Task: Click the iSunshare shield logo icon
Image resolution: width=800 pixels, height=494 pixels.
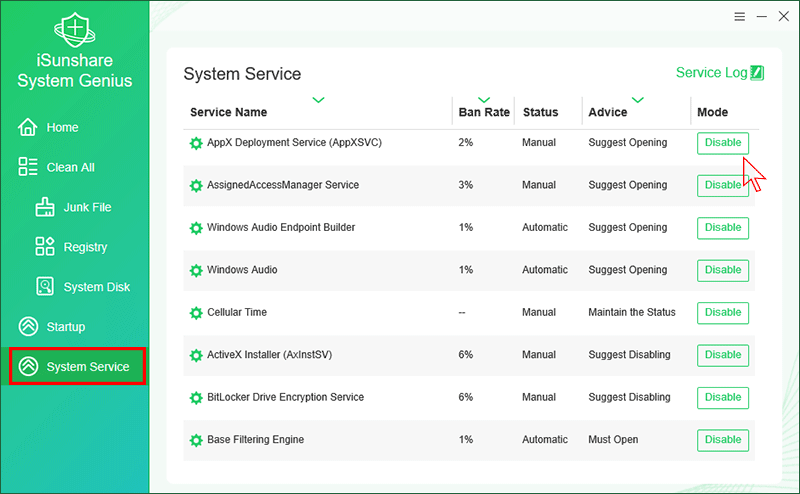Action: point(75,30)
